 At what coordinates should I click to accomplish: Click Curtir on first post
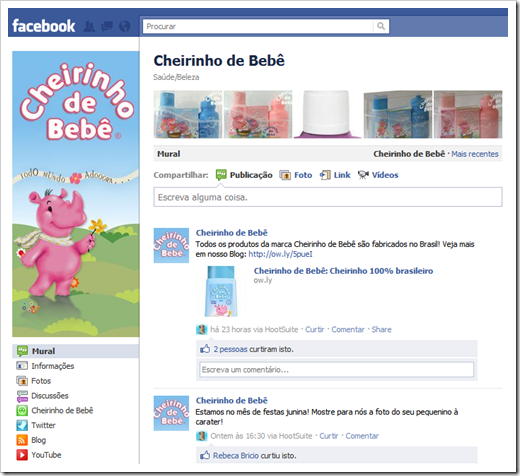[x=315, y=329]
